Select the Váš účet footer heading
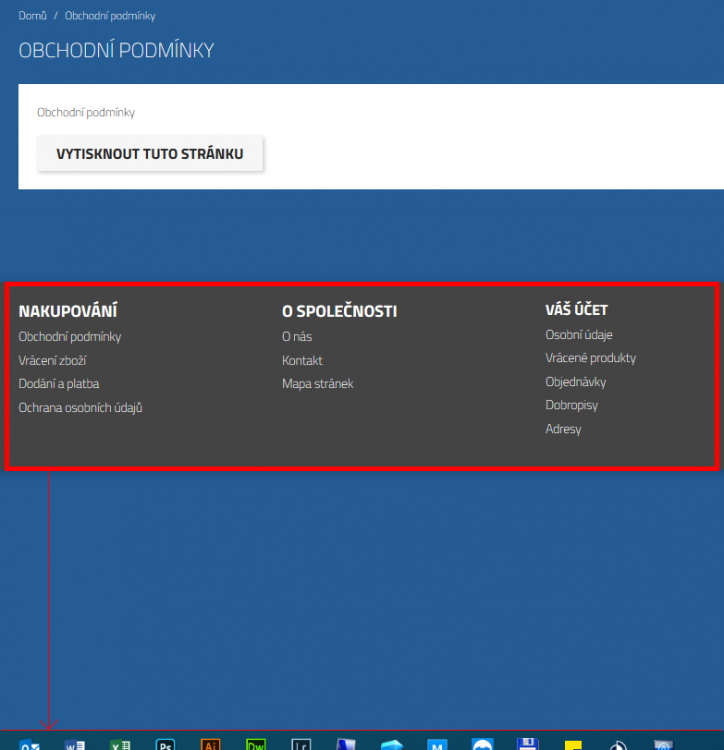The width and height of the screenshot is (724, 750). coord(576,310)
